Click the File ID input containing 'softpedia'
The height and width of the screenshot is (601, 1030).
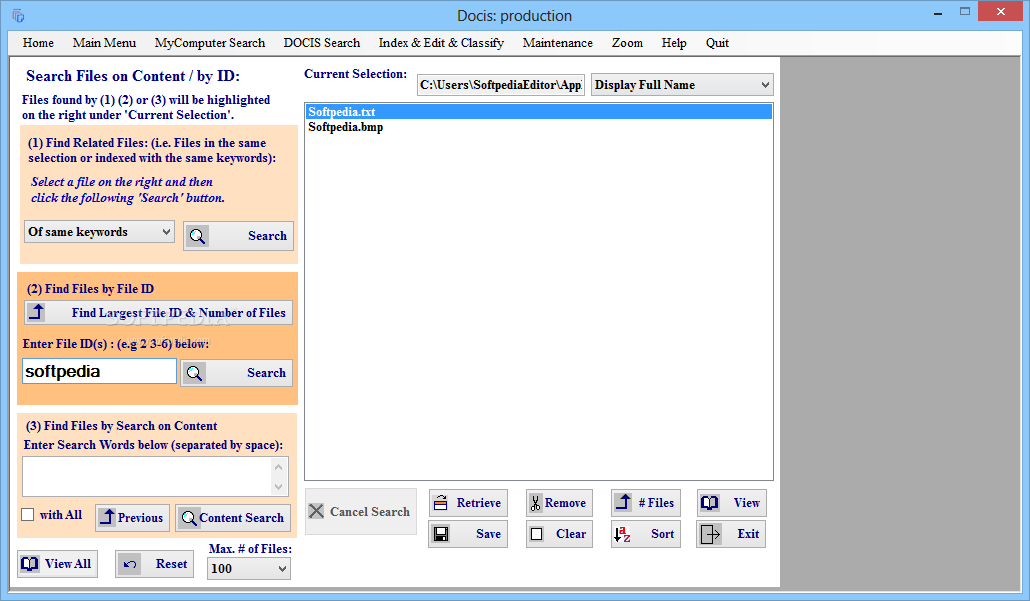coord(99,371)
